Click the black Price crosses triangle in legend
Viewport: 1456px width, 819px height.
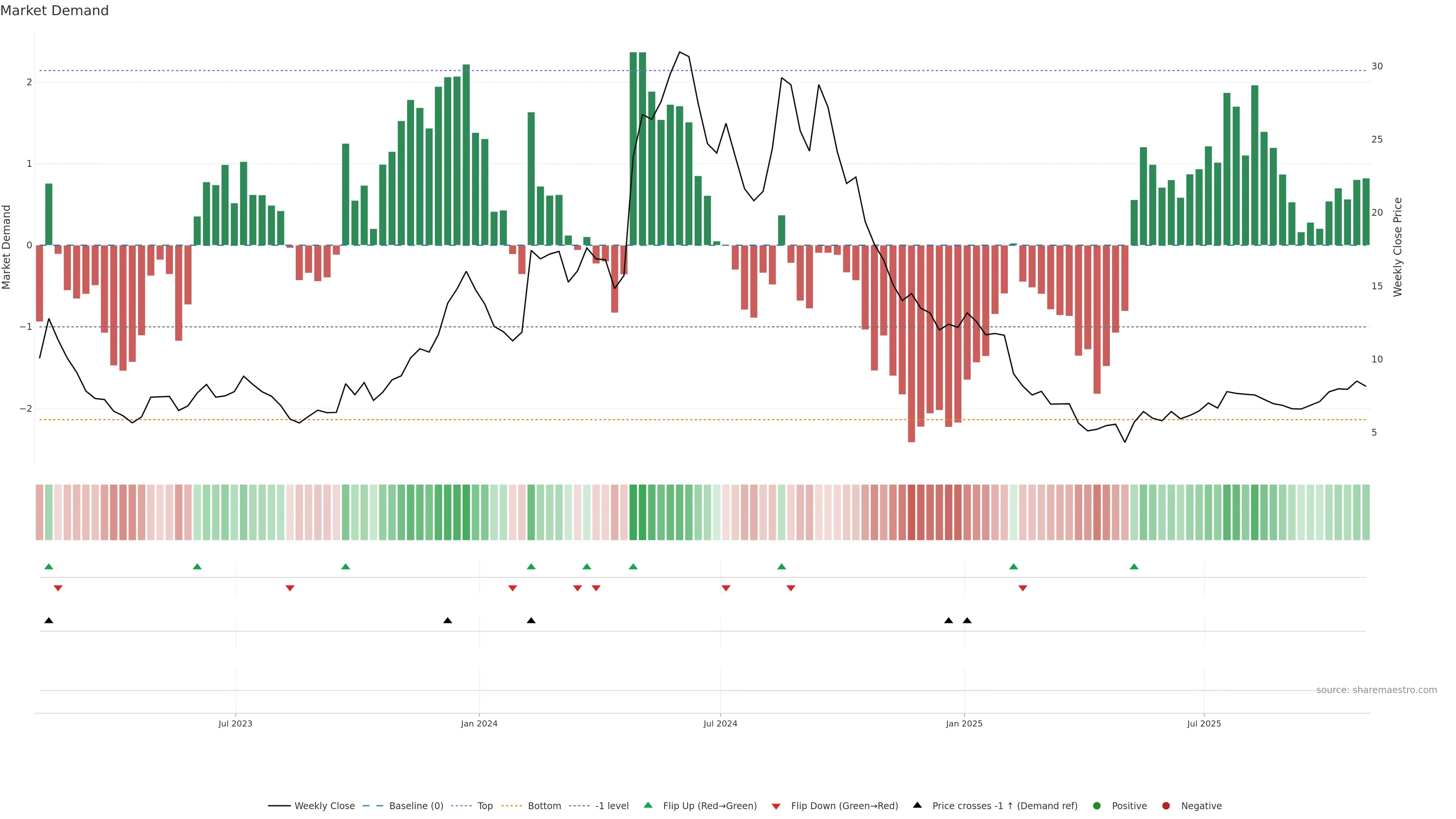pos(917,805)
